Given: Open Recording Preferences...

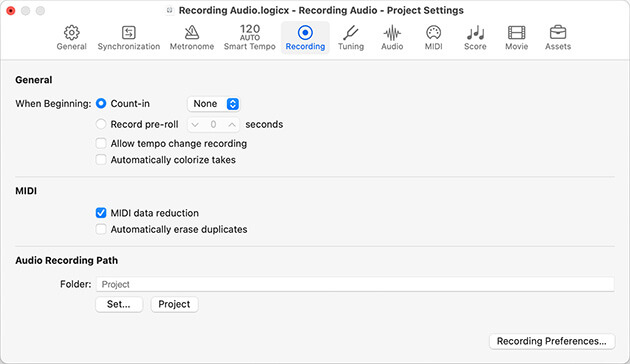Looking at the screenshot, I should coord(552,341).
